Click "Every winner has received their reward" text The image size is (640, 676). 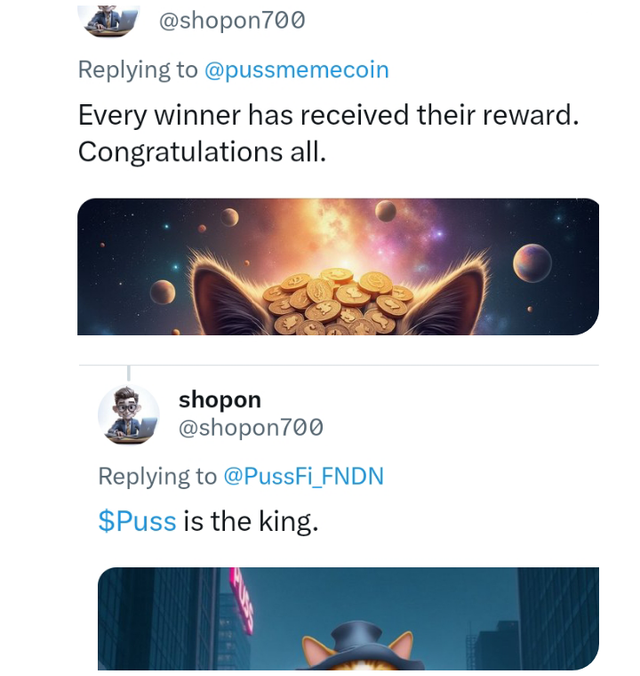328,115
